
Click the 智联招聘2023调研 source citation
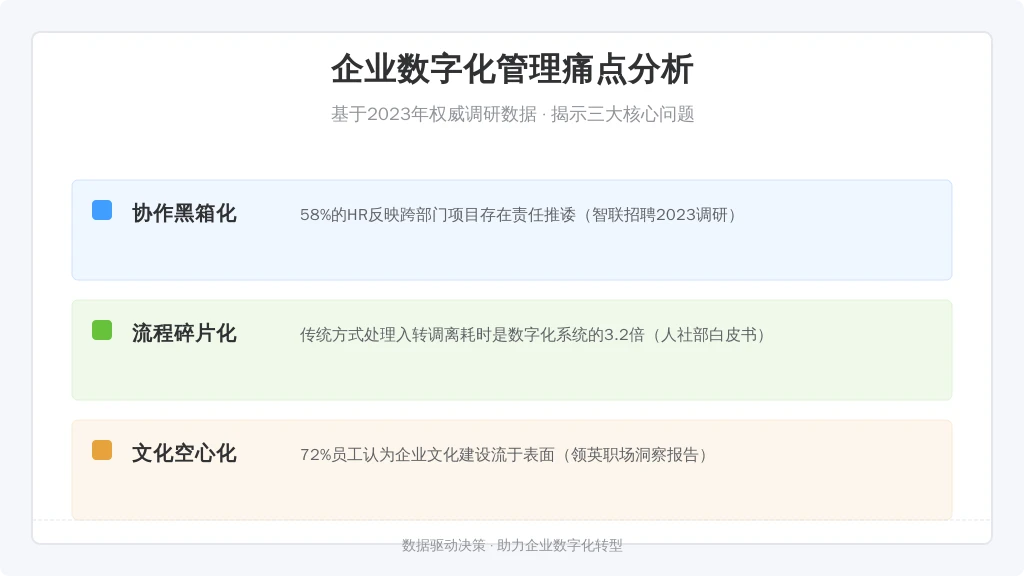(x=660, y=215)
